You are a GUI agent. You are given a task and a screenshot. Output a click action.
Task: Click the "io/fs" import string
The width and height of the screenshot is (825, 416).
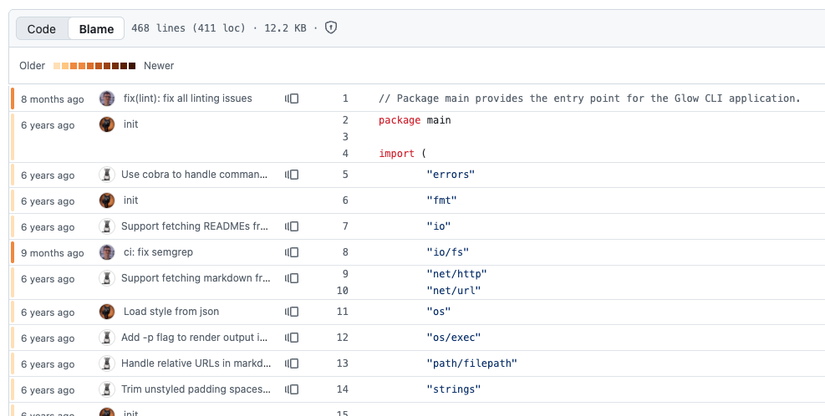pyautogui.click(x=448, y=252)
